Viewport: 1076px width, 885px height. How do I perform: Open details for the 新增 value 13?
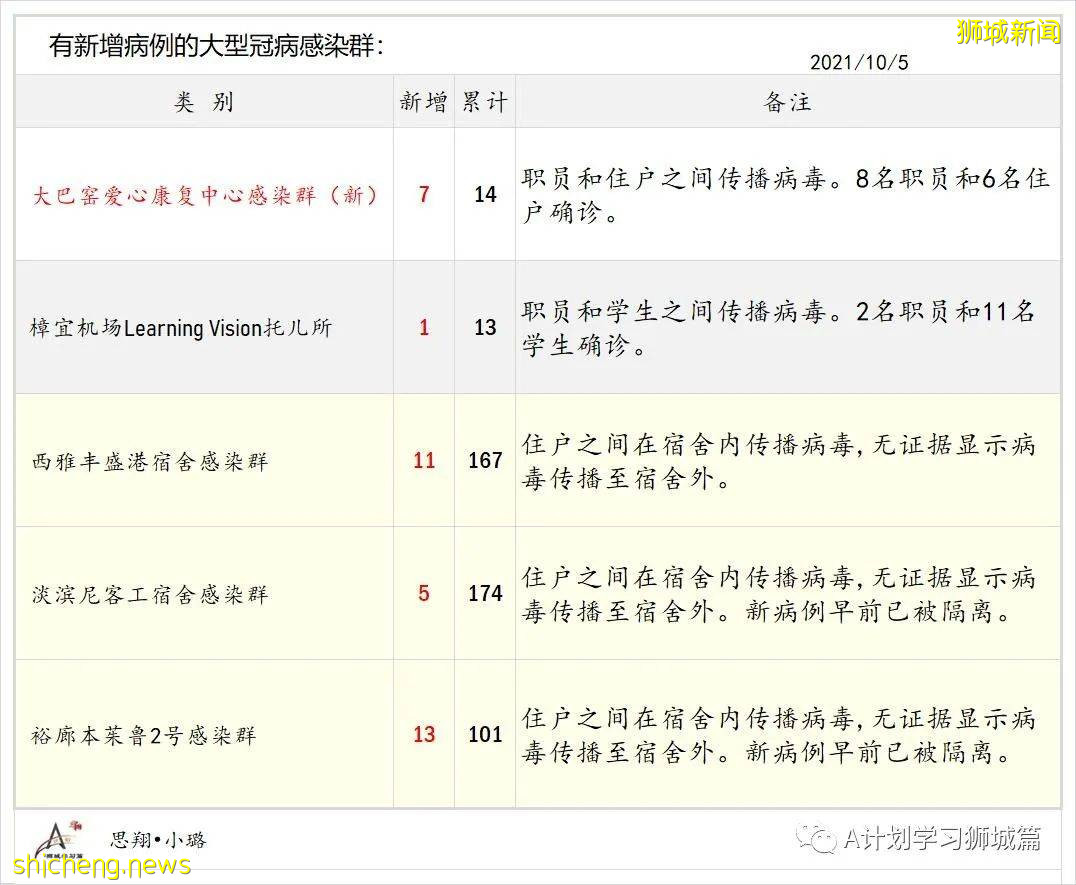coord(423,734)
